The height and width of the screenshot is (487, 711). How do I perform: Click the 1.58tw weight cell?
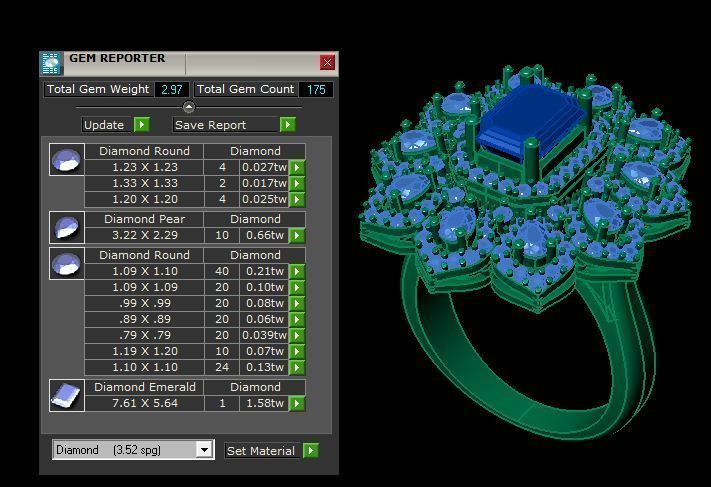264,403
